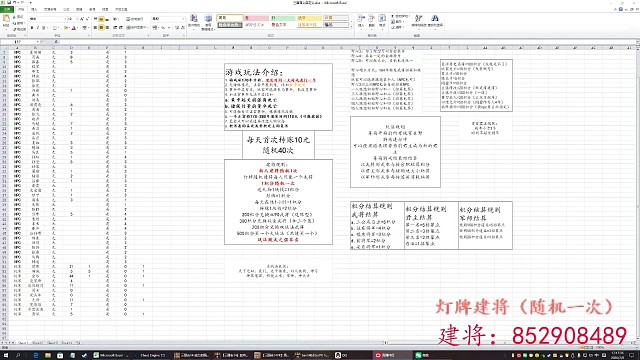Image resolution: width=640 pixels, height=360 pixels.
Task: Switch to the Insert ribbon tab
Action: tap(34, 9)
